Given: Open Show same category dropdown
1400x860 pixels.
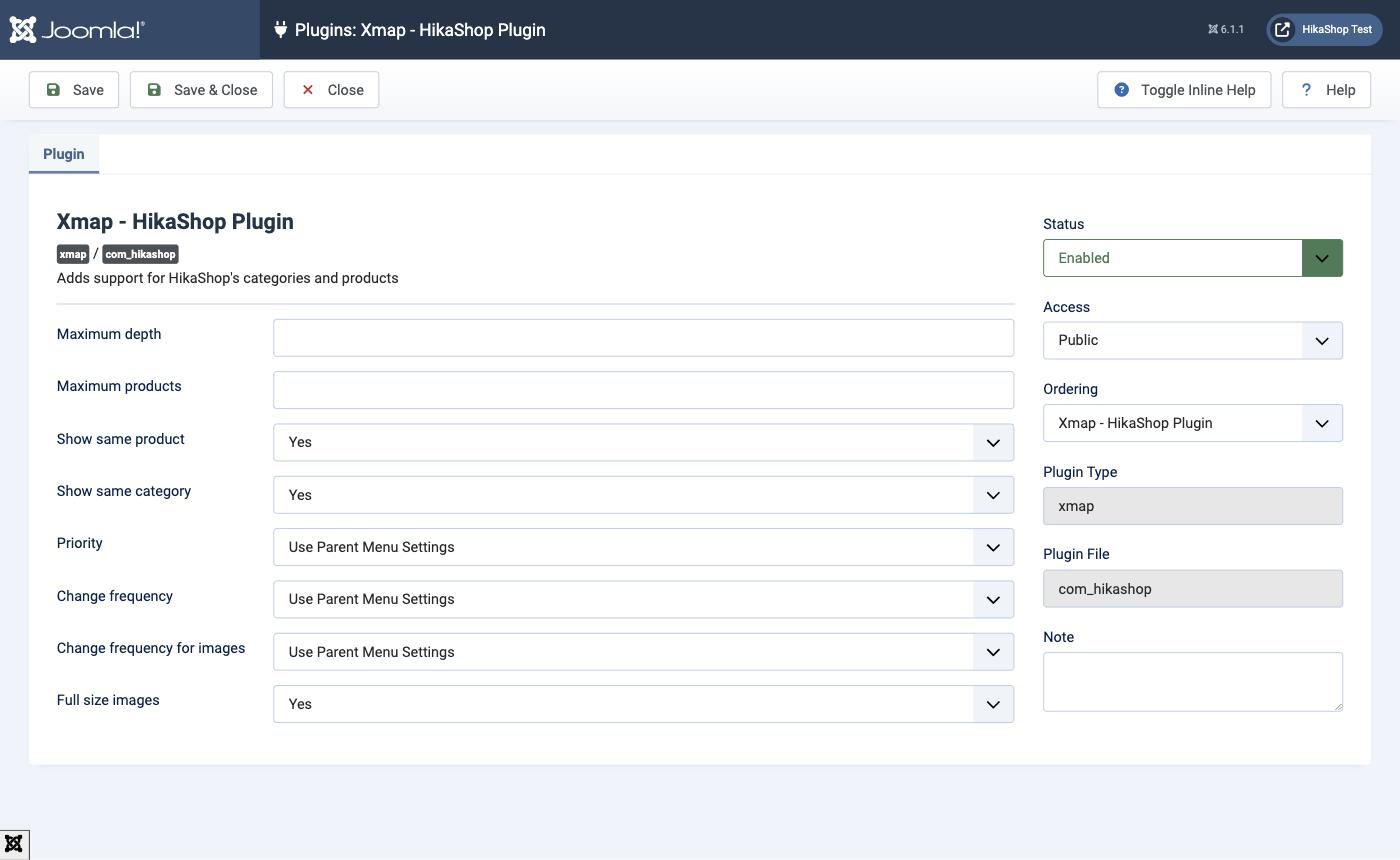Looking at the screenshot, I should point(643,495).
